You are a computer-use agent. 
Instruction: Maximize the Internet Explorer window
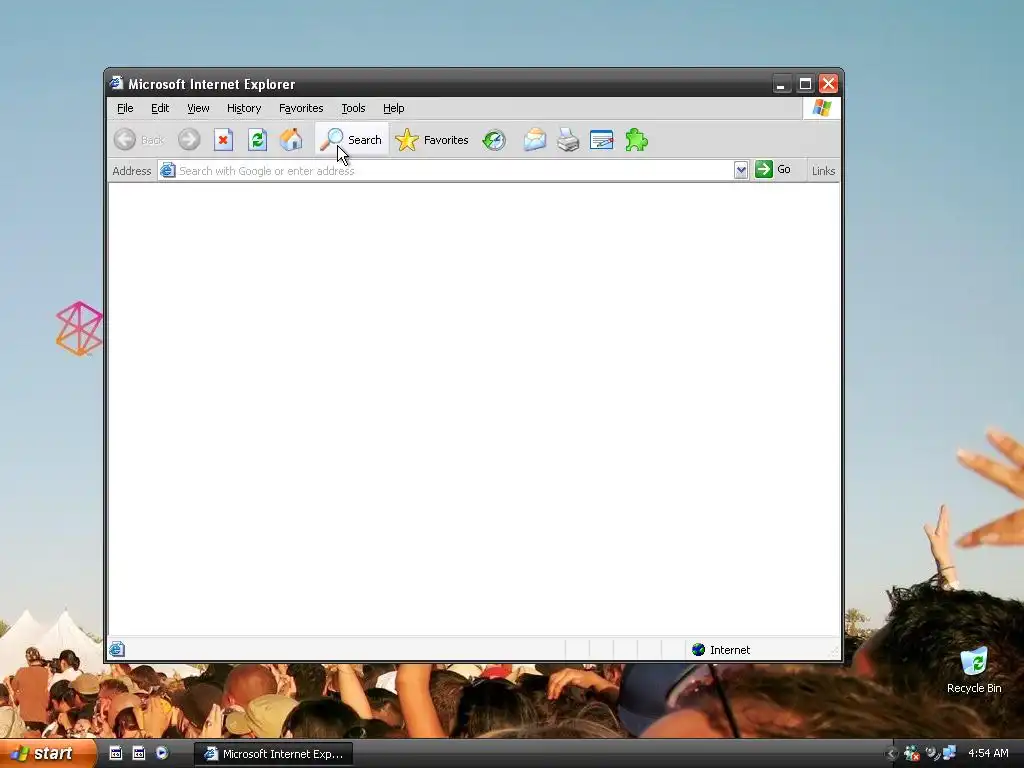(x=805, y=84)
